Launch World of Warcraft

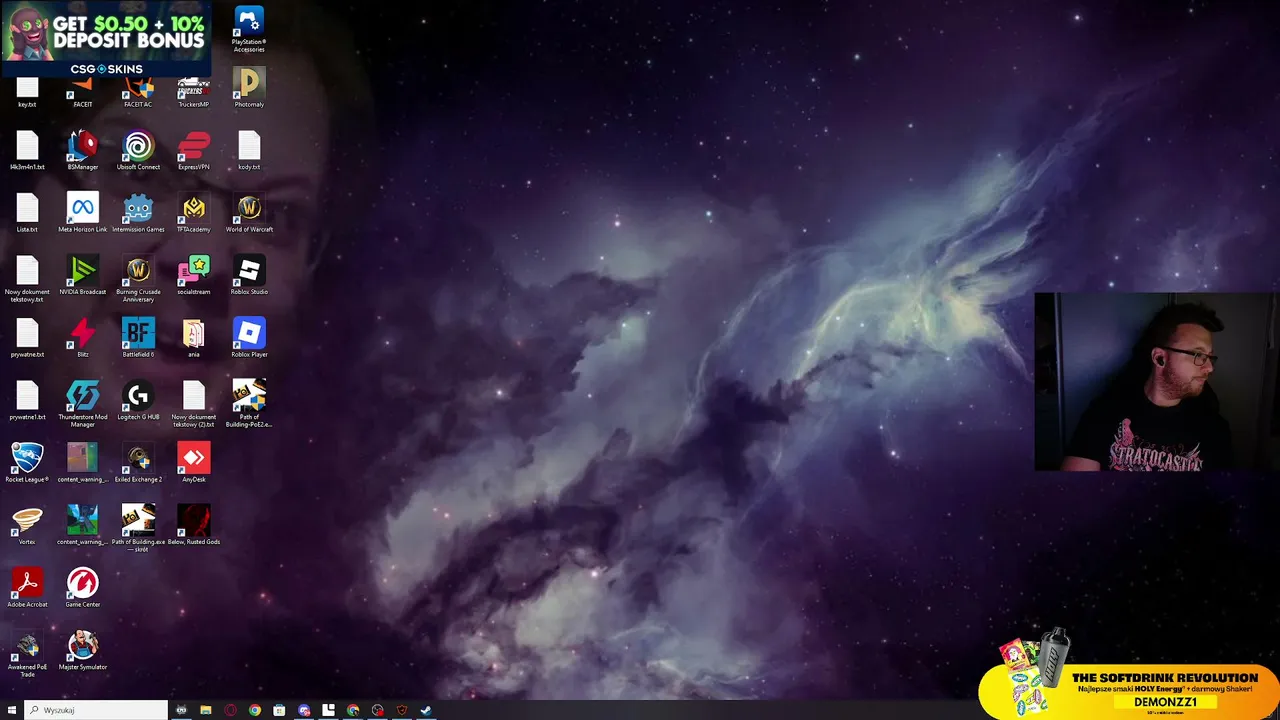pyautogui.click(x=249, y=213)
